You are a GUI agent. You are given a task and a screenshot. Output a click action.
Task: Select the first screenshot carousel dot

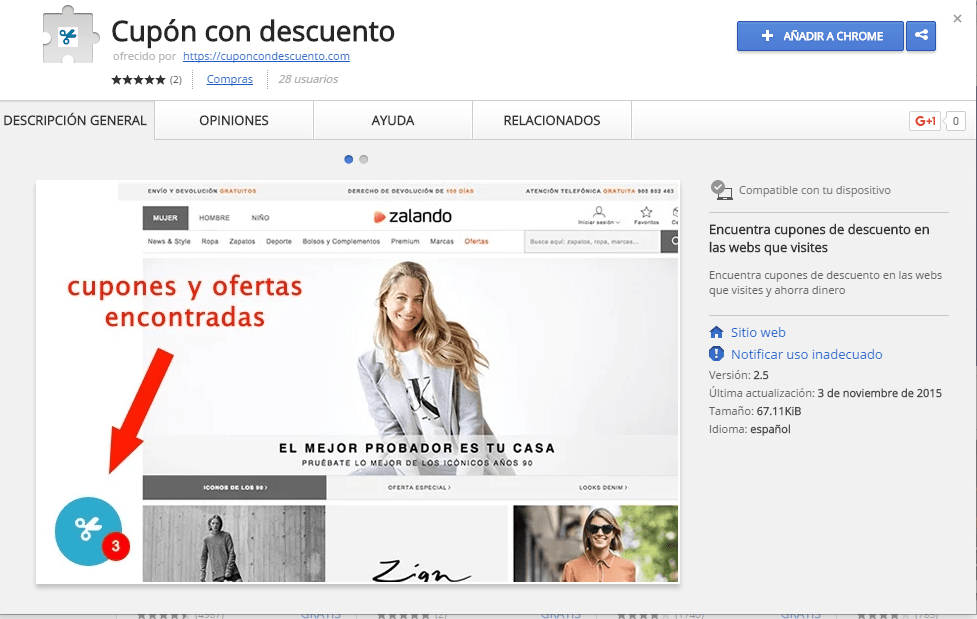[x=348, y=160]
